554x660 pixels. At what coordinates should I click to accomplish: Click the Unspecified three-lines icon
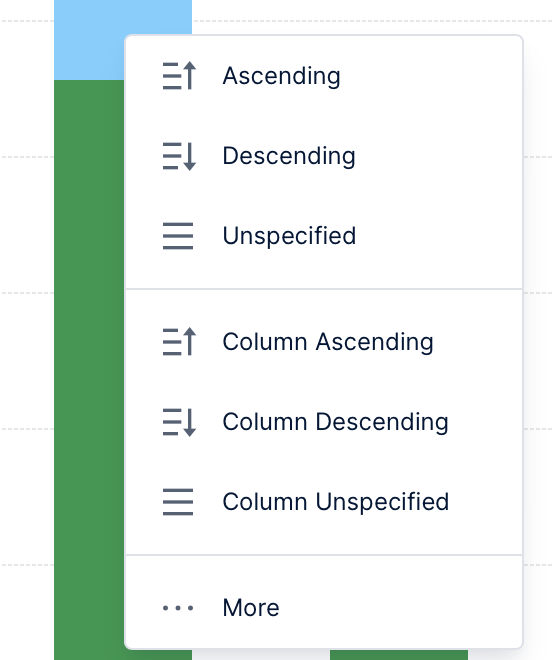(178, 236)
